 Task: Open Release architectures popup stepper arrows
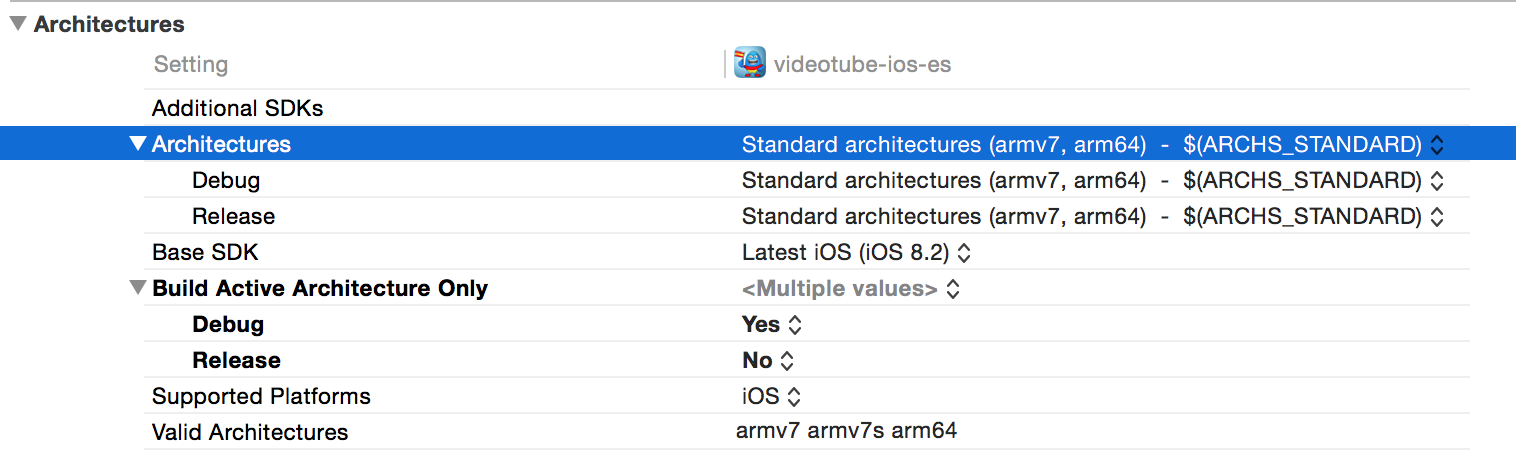tap(1437, 217)
